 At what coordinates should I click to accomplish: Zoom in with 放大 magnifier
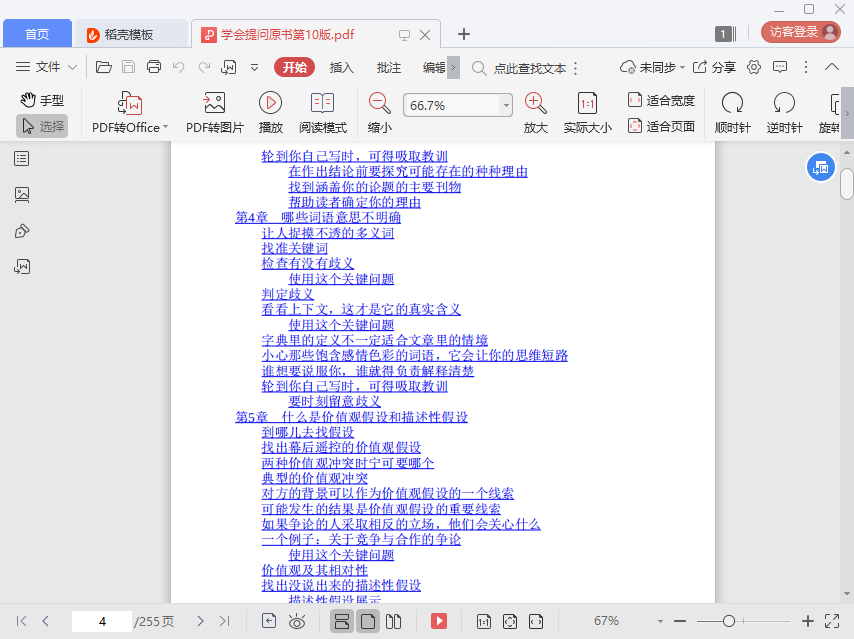[535, 113]
